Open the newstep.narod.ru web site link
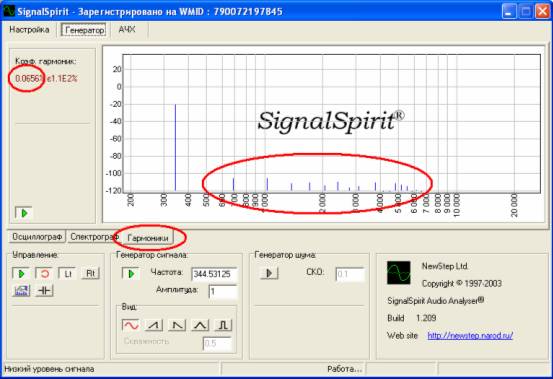Viewport: 553px width, 379px height. tap(470, 336)
